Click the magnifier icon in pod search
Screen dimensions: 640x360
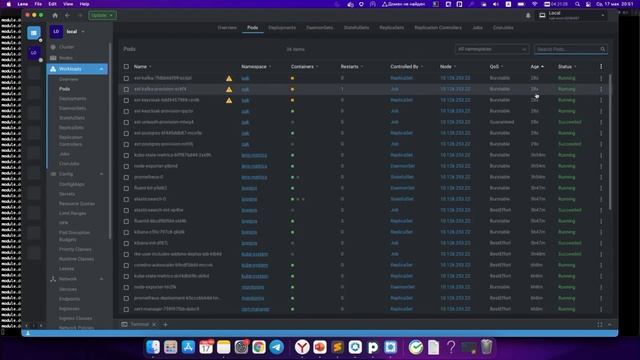point(602,49)
